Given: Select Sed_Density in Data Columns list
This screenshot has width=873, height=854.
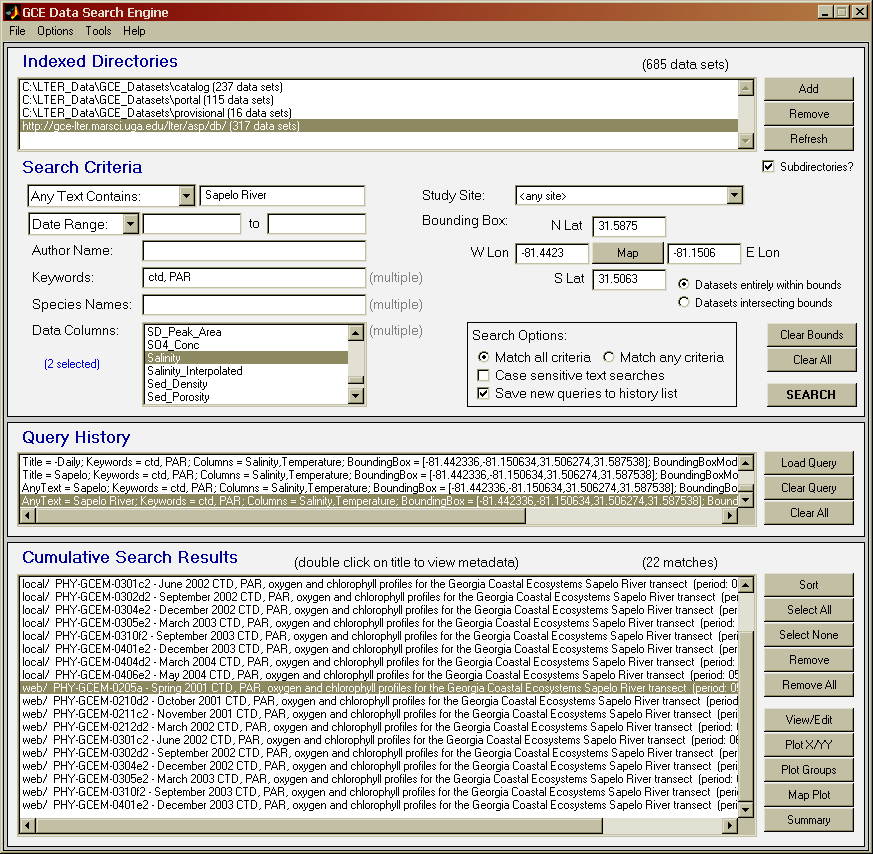Looking at the screenshot, I should (x=245, y=384).
